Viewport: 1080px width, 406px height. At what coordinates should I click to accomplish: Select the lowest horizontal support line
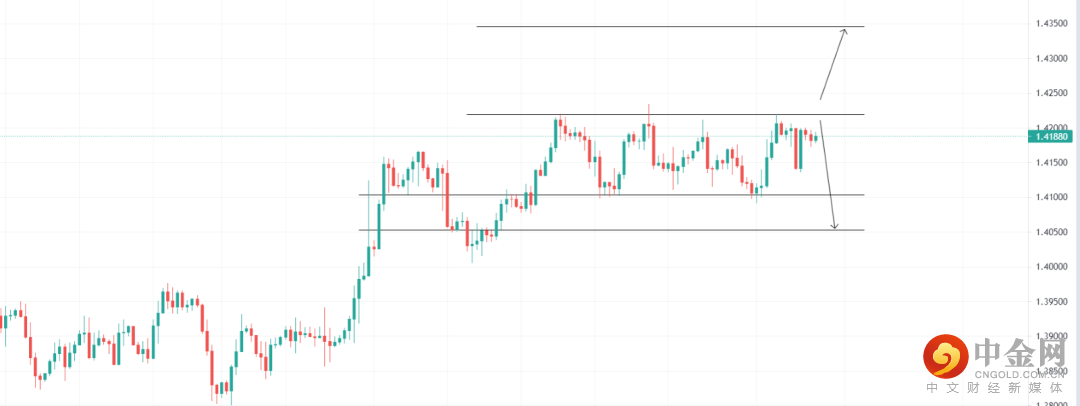click(600, 230)
